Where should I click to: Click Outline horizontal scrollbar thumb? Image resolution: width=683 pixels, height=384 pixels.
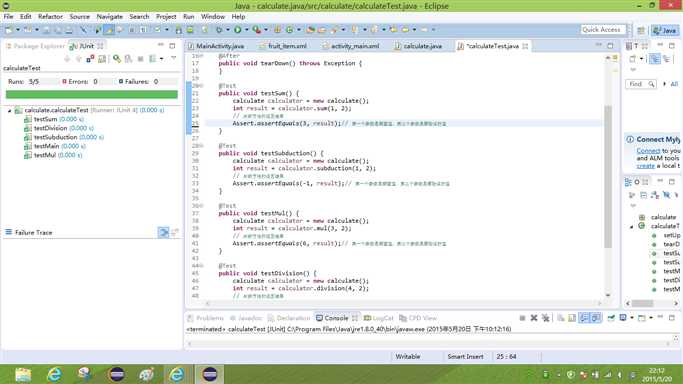642,303
